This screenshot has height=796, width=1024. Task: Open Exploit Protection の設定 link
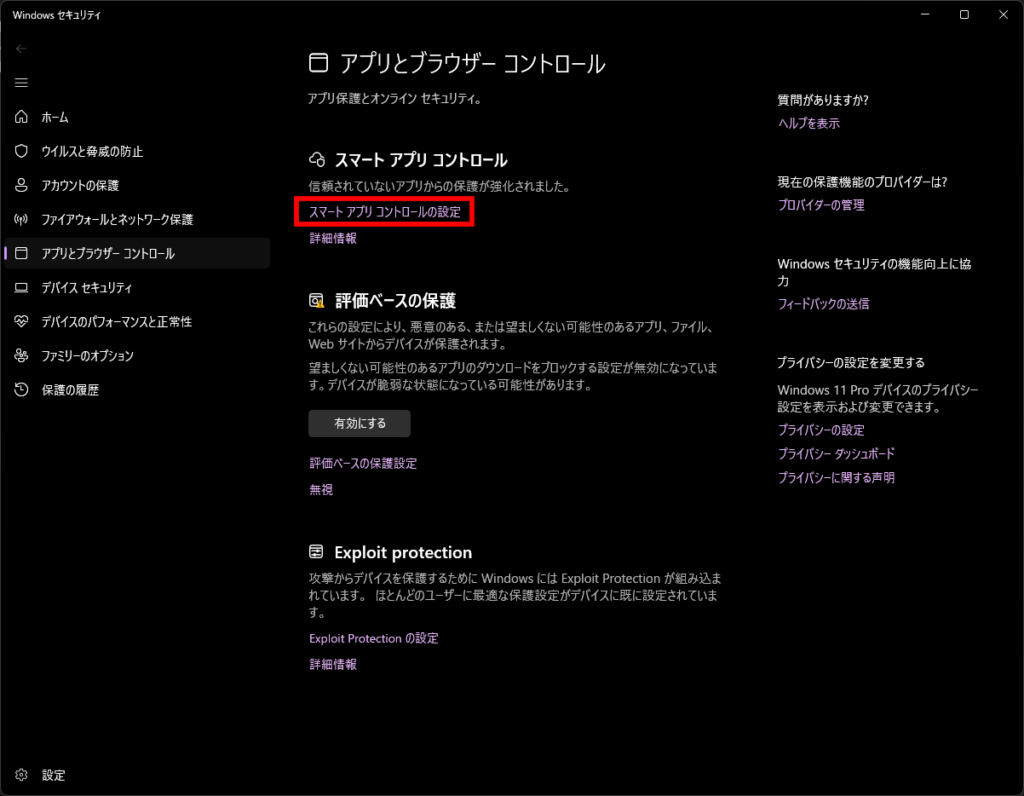[x=374, y=638]
